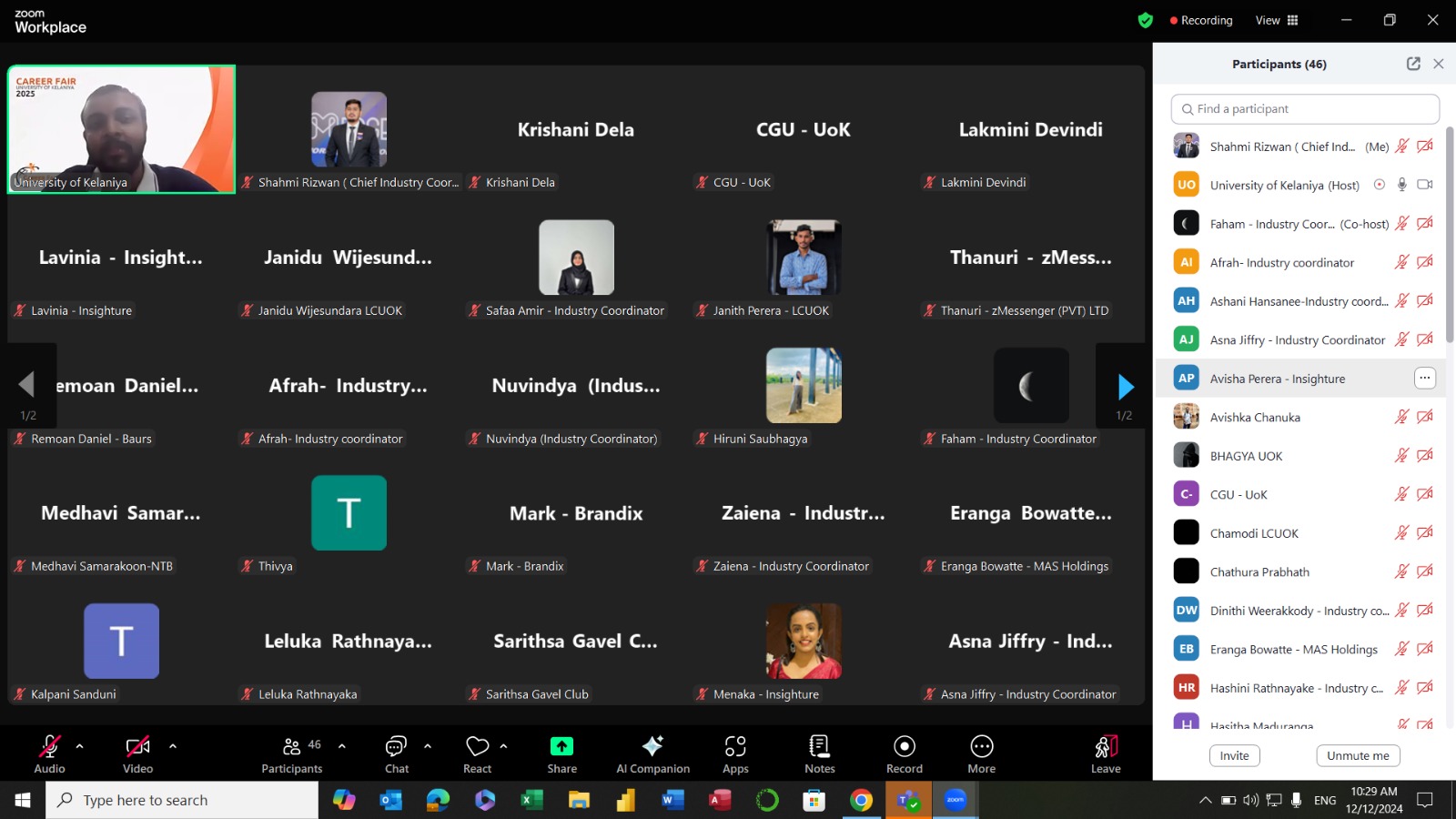Toggle Audio mute in meeting toolbar

(49, 754)
